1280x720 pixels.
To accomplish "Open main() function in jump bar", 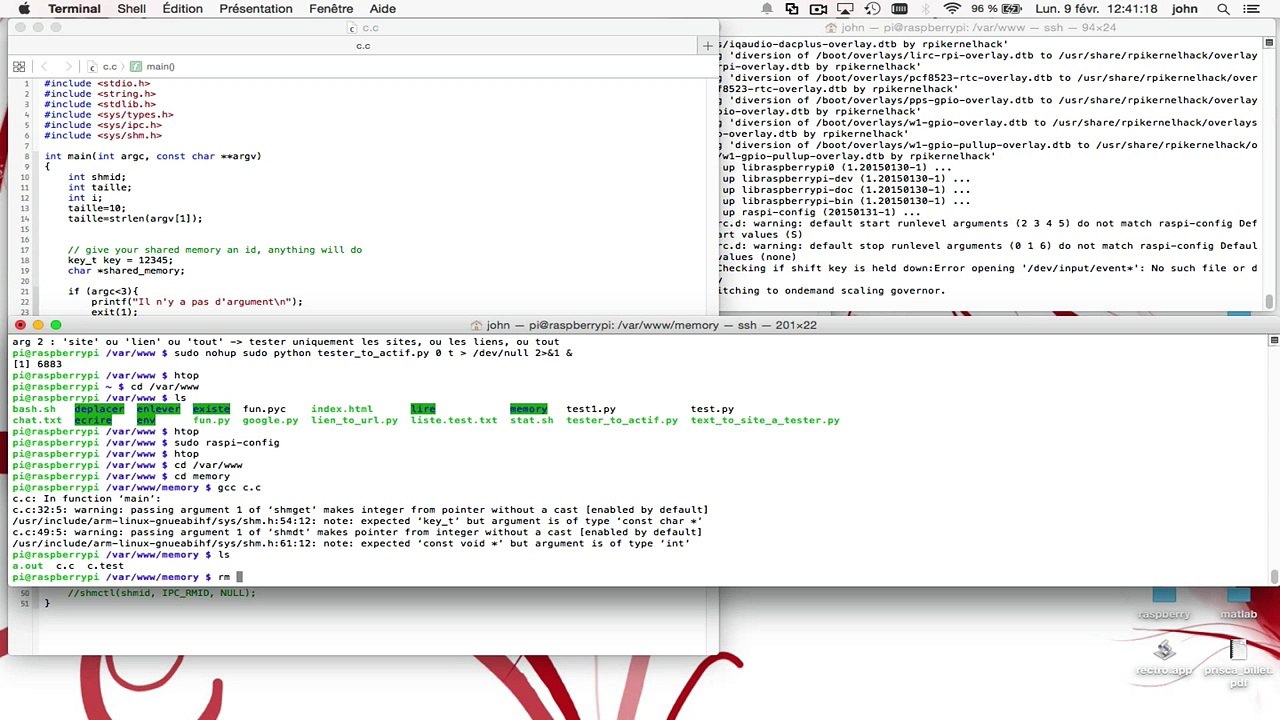I will point(153,67).
